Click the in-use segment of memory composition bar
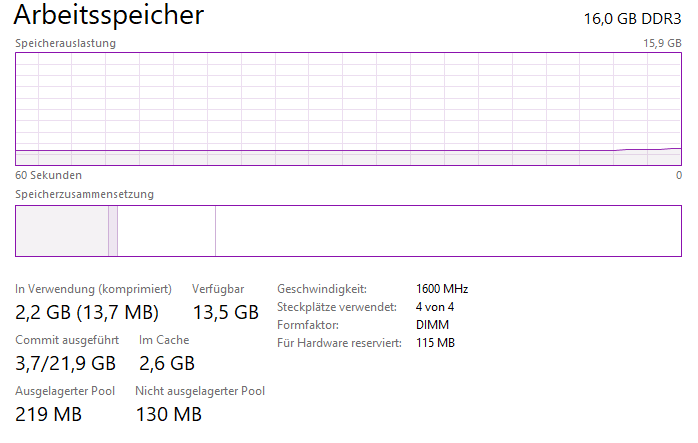 tap(62, 231)
